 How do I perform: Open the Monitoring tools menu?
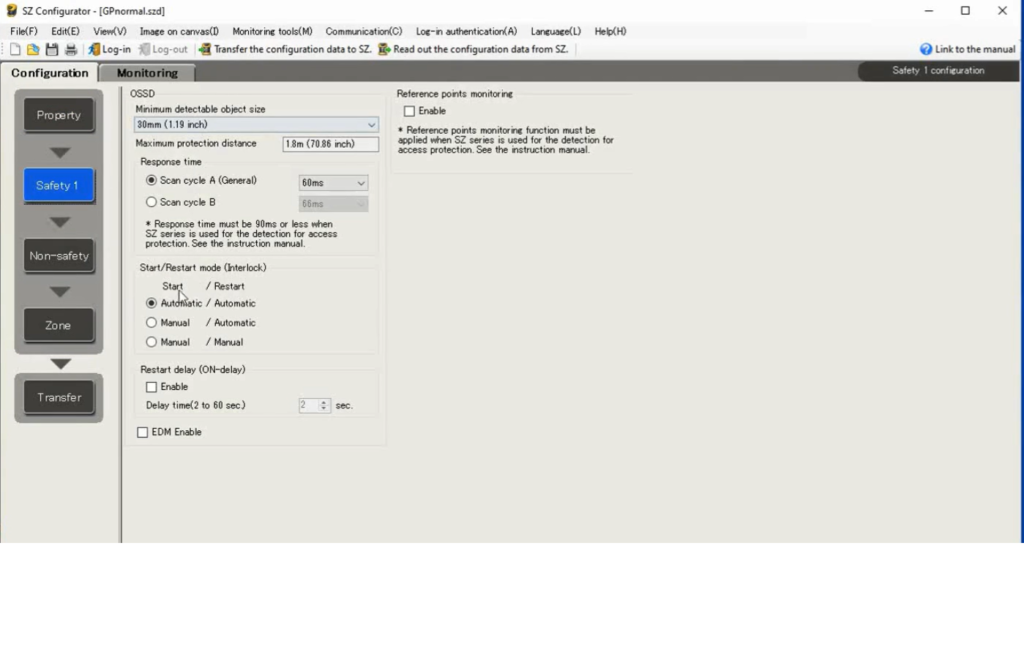(x=272, y=31)
